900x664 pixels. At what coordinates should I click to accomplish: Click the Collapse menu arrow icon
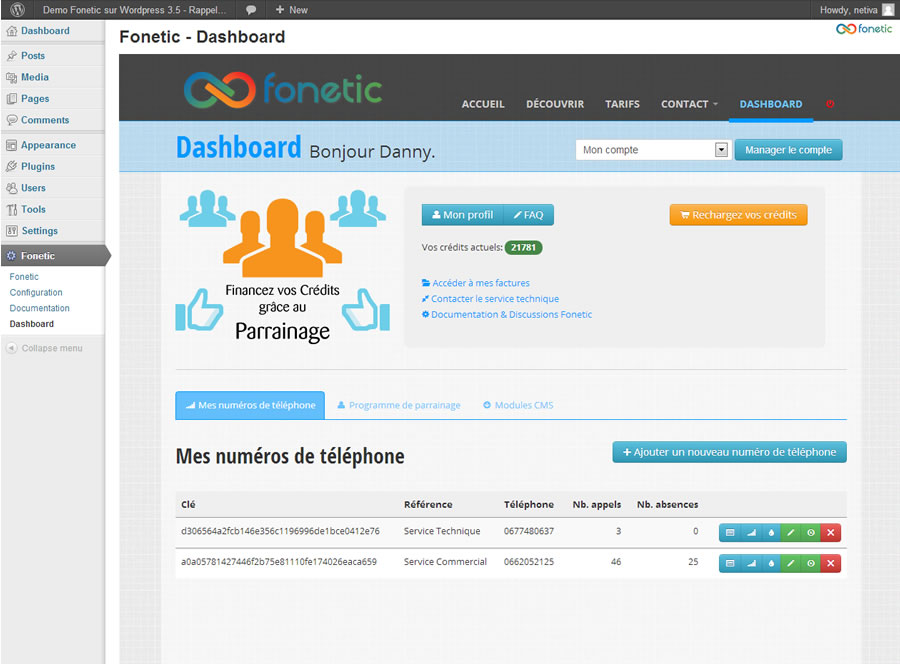click(x=11, y=348)
